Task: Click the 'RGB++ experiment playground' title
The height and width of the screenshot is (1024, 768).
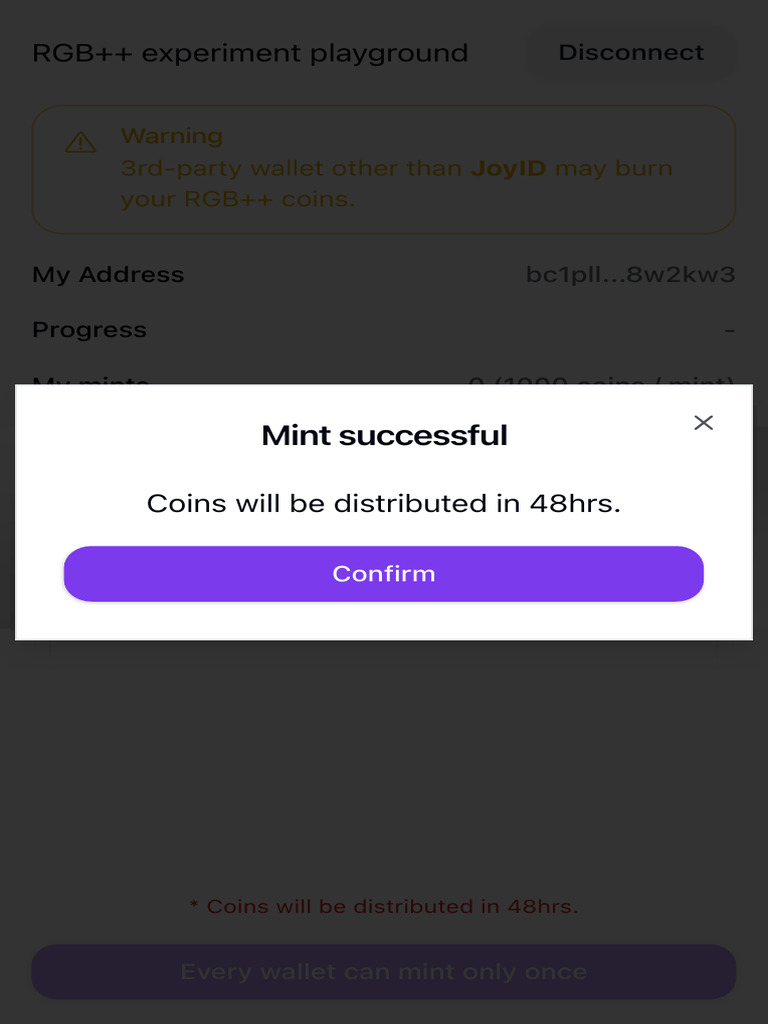Action: pos(250,53)
